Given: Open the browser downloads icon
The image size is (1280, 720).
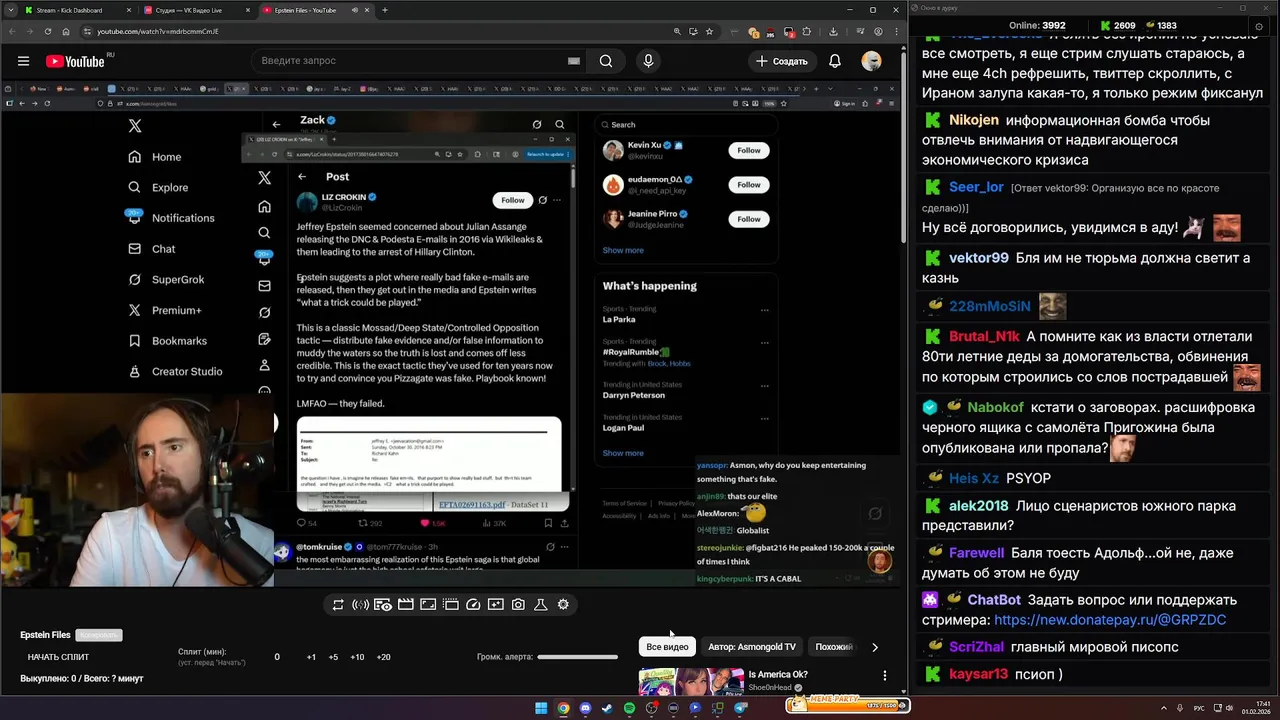Looking at the screenshot, I should click(833, 31).
